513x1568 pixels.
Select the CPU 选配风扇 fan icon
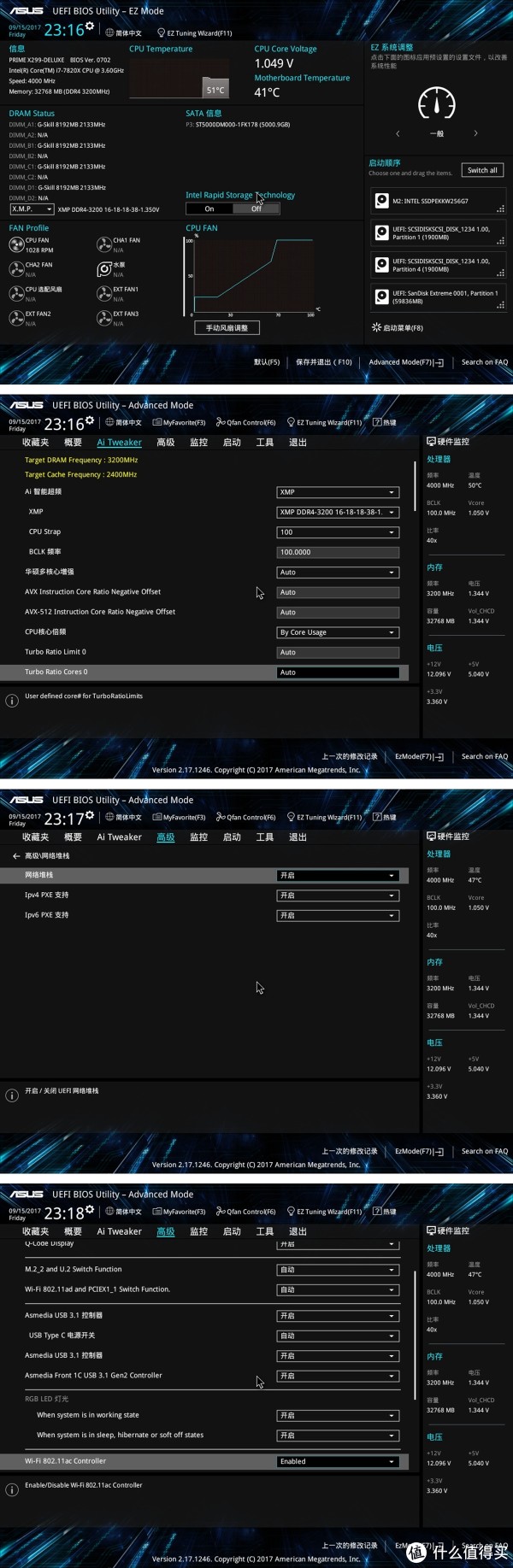click(16, 294)
